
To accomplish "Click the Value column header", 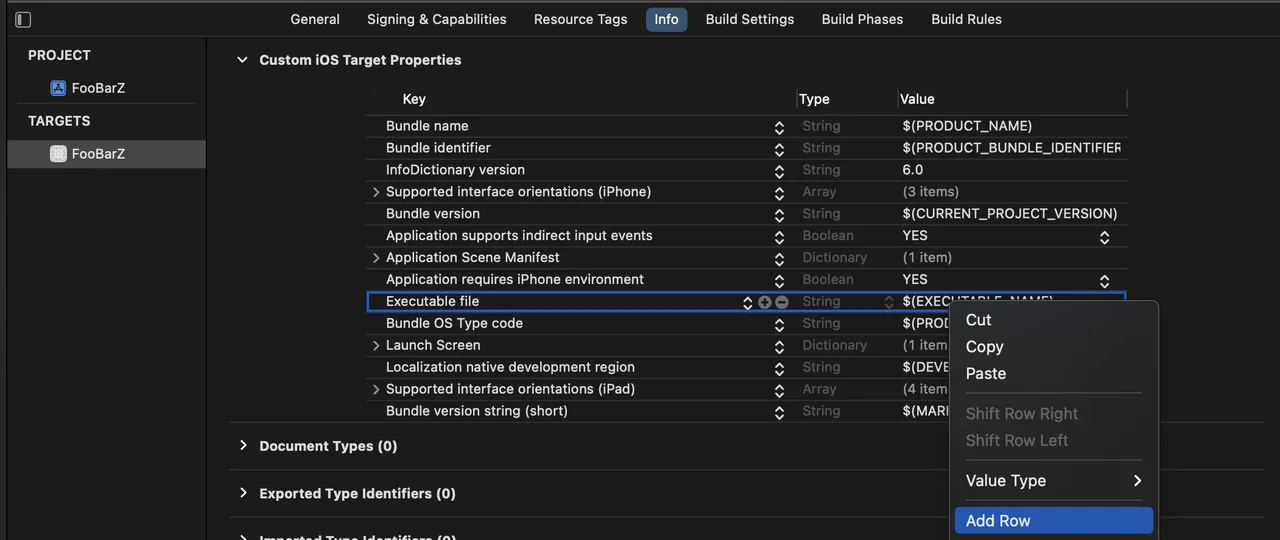I will coord(917,99).
